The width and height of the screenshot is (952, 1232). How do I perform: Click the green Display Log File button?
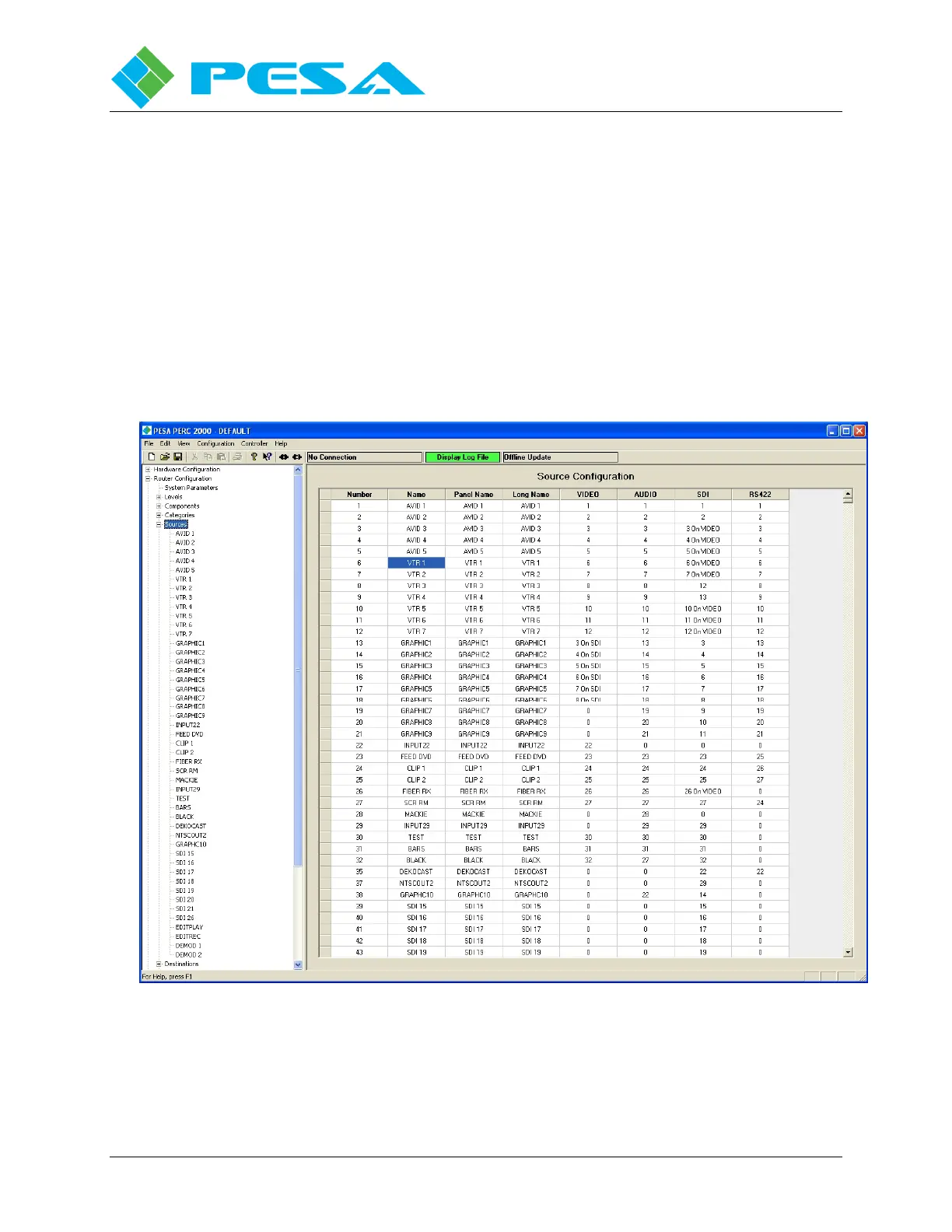point(463,457)
